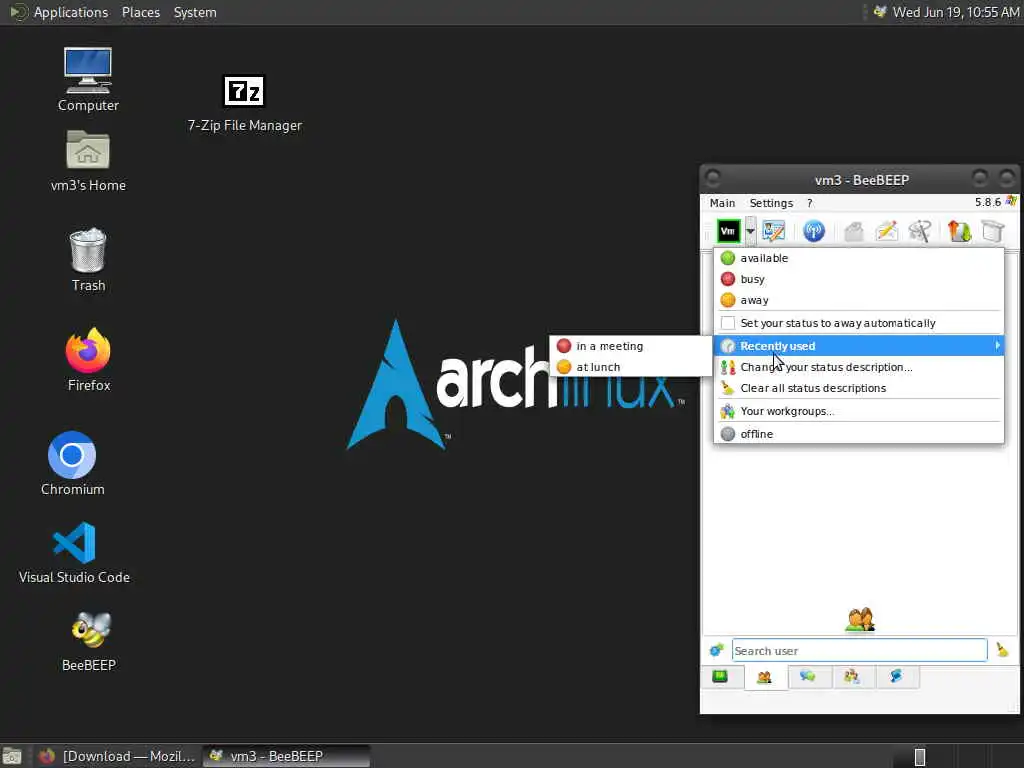Open the status dropdown arrow beside the Vm avatar
This screenshot has height=768, width=1024.
coord(750,231)
